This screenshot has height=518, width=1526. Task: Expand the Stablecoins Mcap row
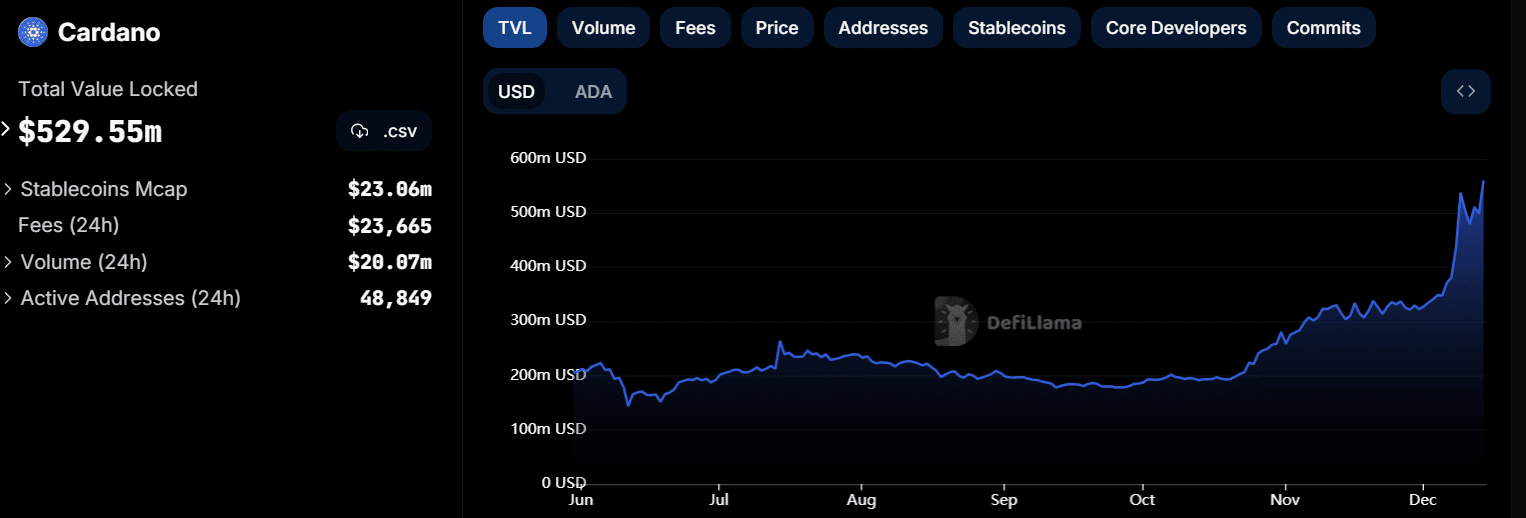[x=9, y=189]
